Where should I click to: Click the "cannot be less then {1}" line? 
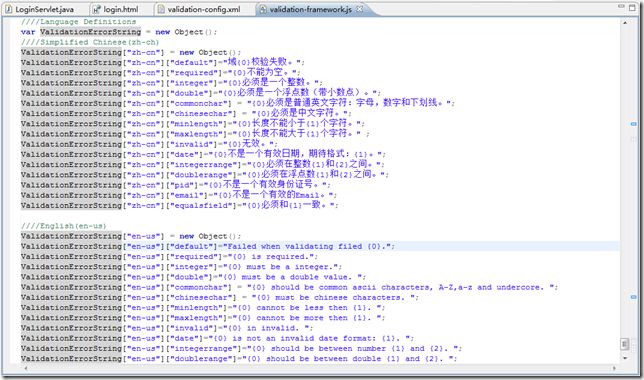click(x=203, y=308)
